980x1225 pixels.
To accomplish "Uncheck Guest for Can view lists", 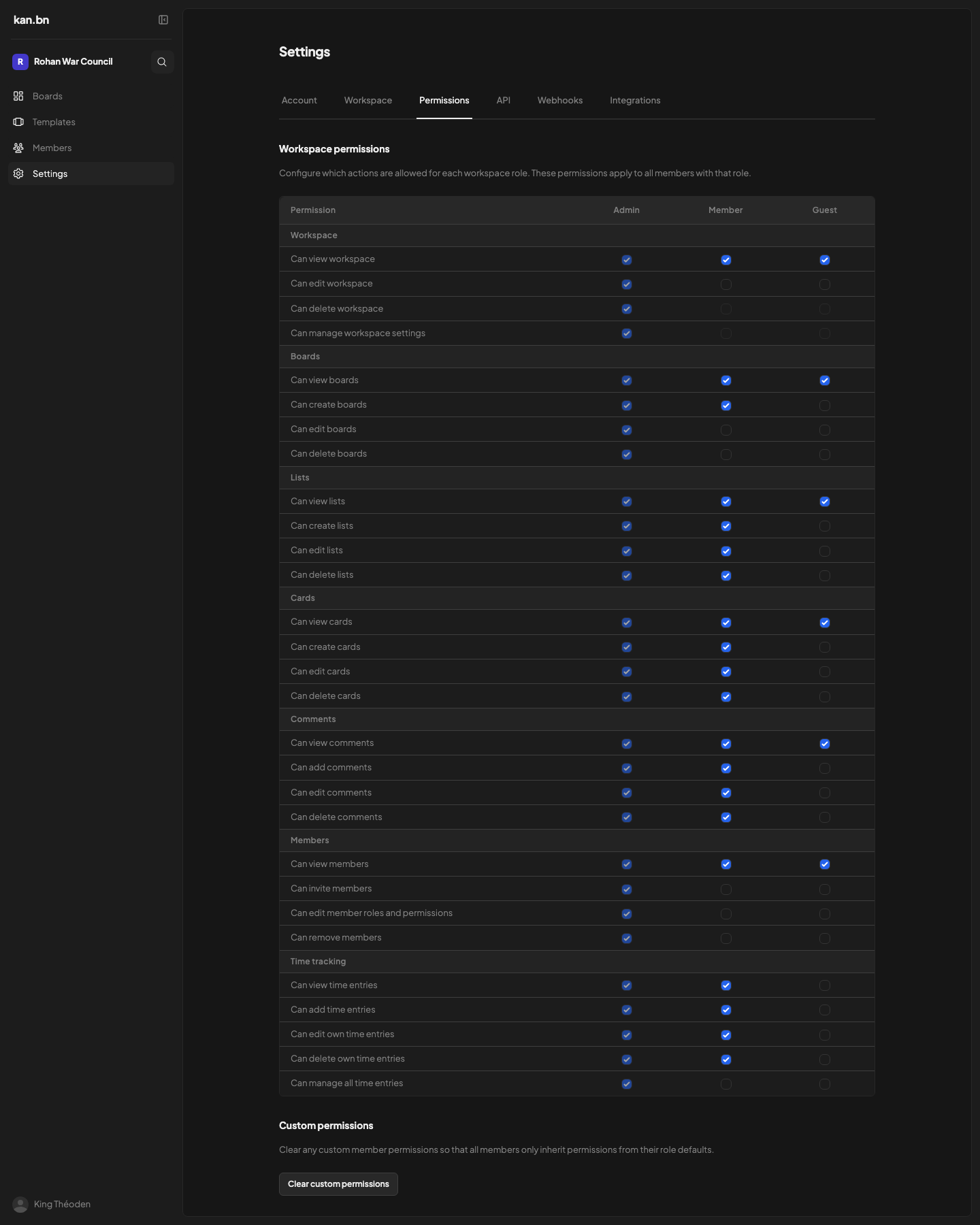I will (825, 502).
